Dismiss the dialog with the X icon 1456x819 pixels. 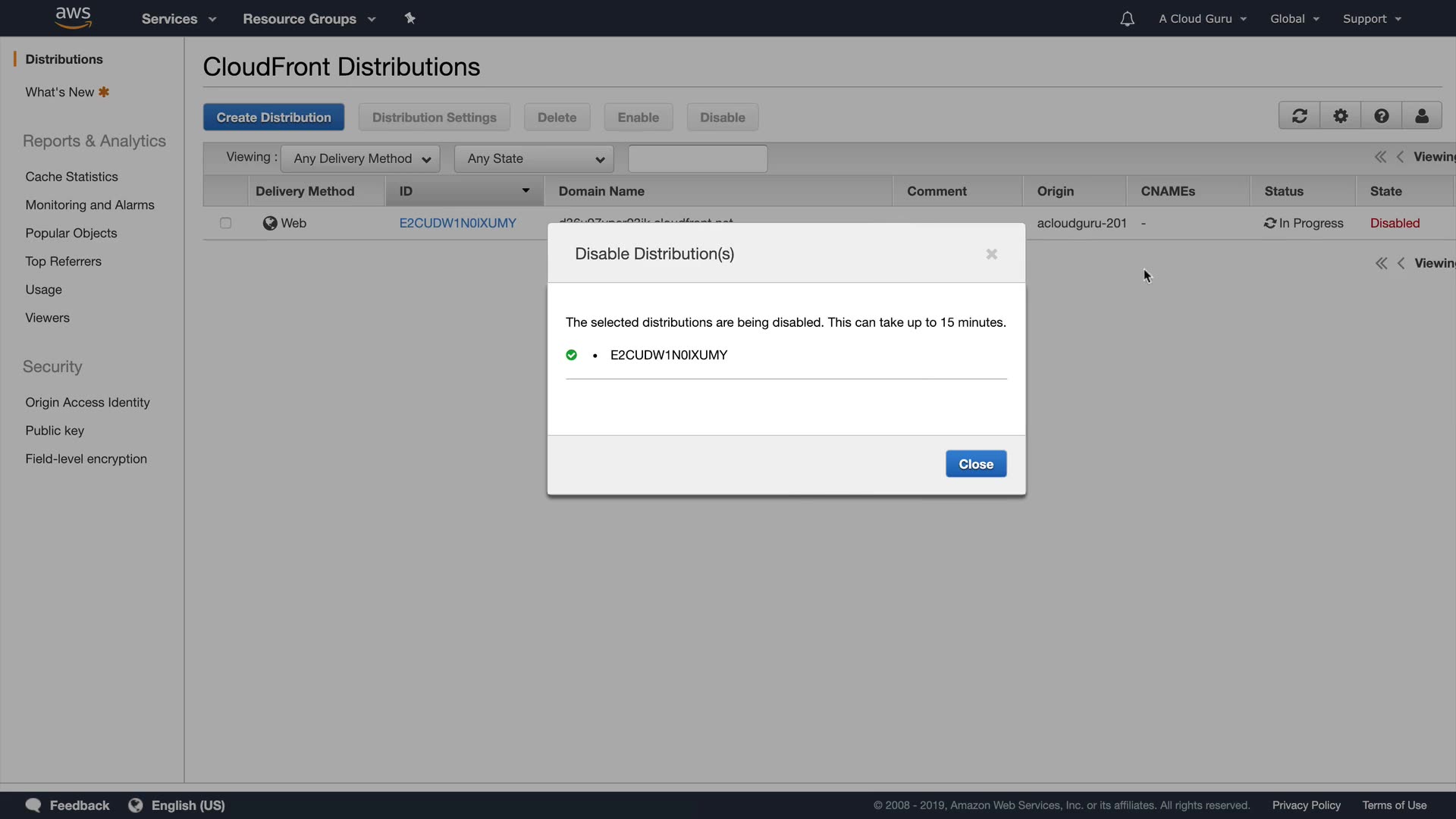(x=991, y=254)
